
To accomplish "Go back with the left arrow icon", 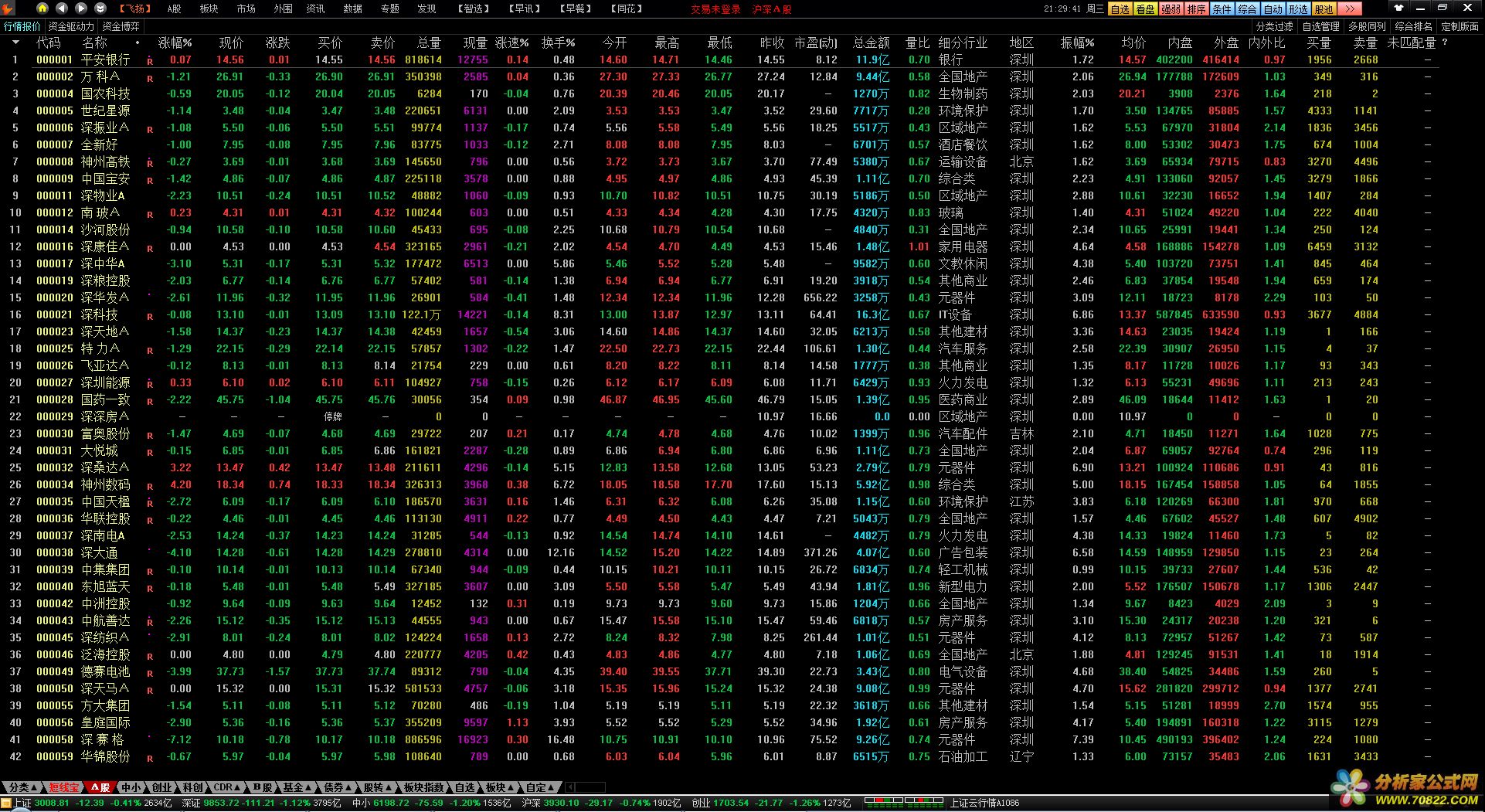I will coord(62,8).
